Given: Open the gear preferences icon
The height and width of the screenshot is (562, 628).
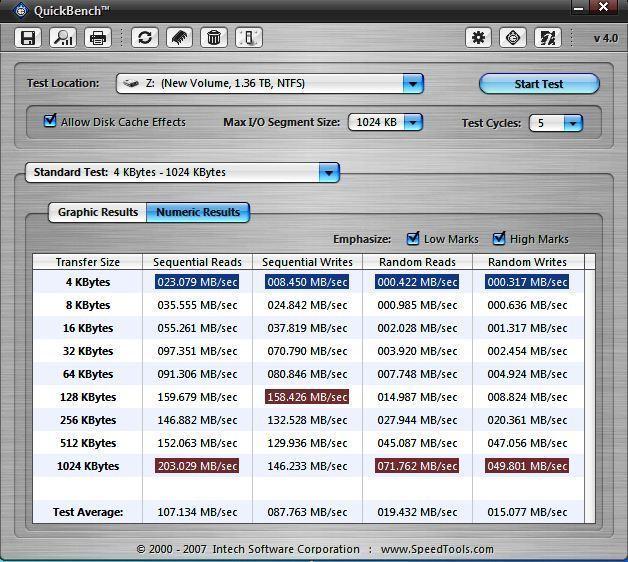Looking at the screenshot, I should coord(478,38).
